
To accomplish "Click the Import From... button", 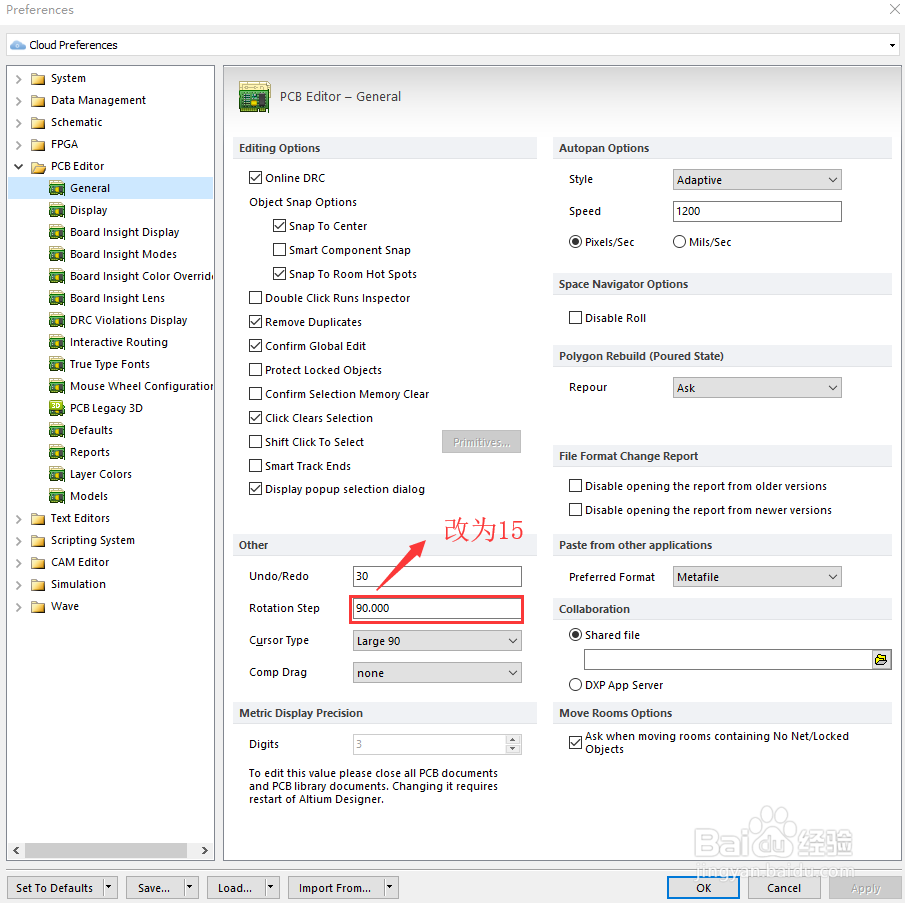I will click(x=335, y=887).
